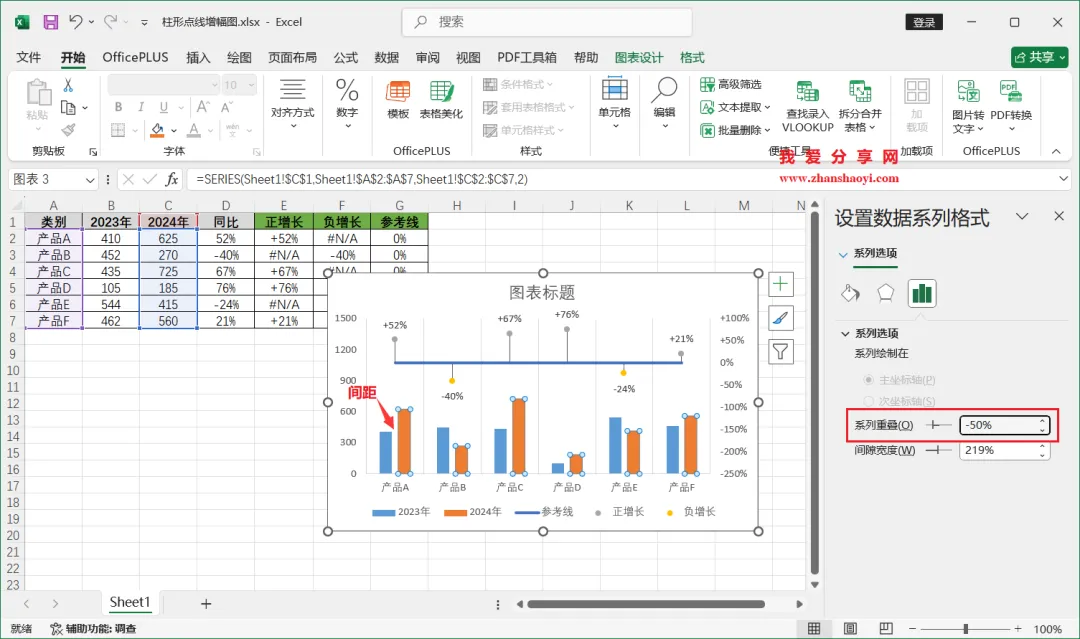Click the 系列重叠 slider

[937, 425]
